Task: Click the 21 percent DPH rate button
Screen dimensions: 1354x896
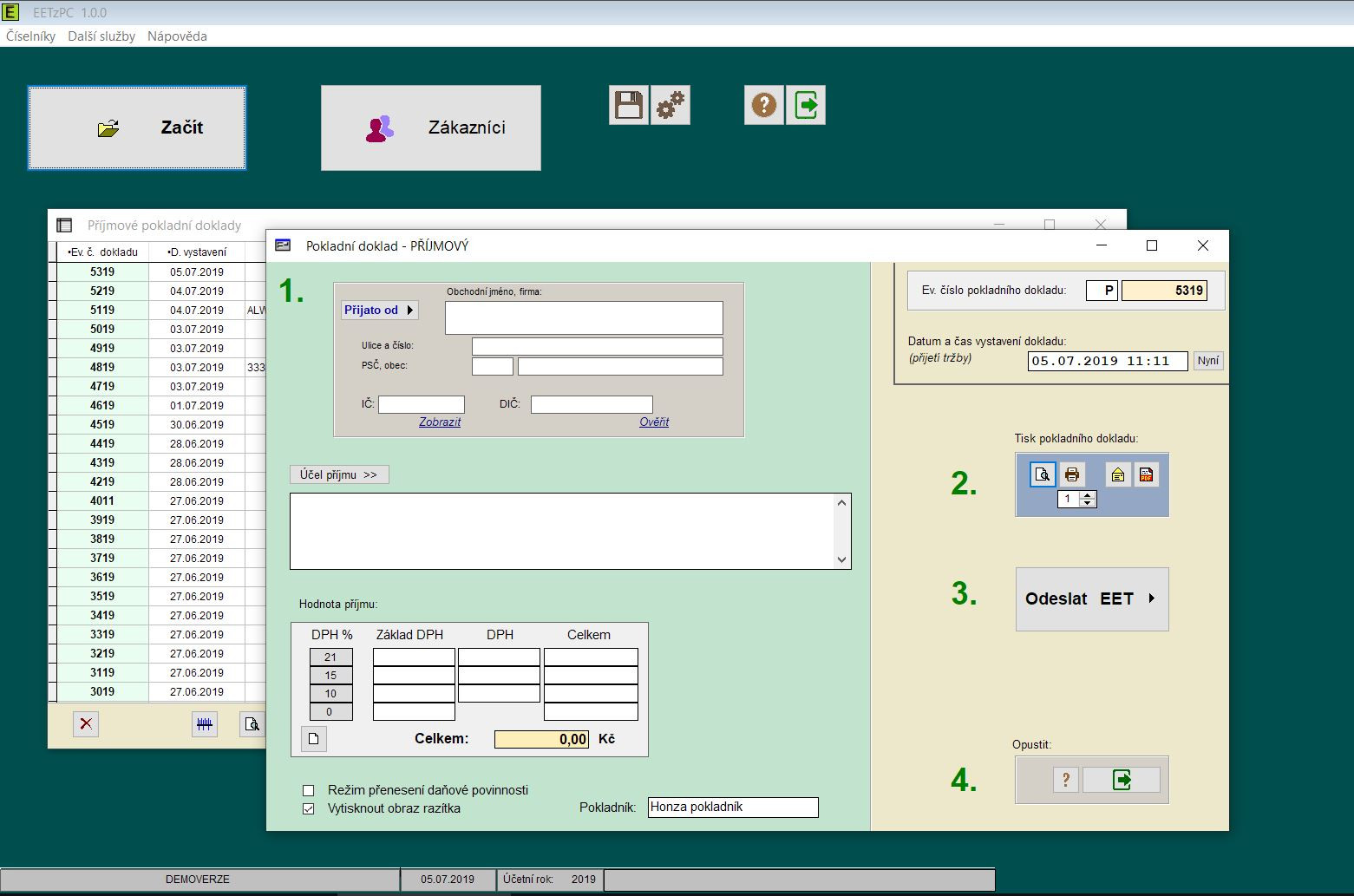Action: point(331,657)
